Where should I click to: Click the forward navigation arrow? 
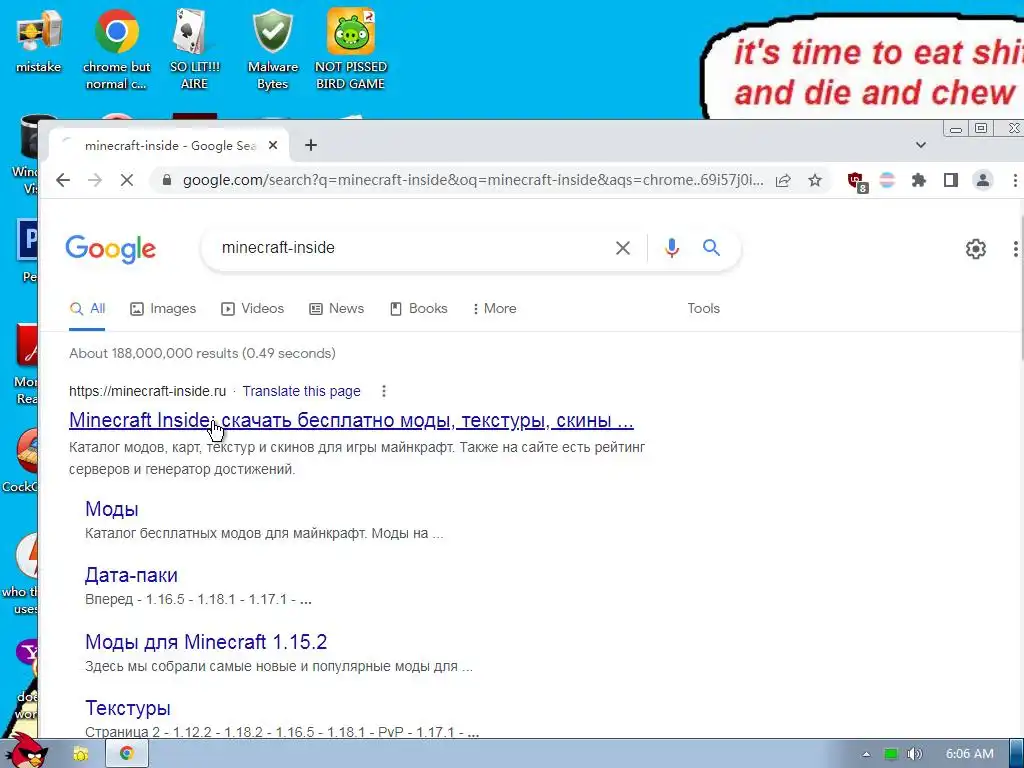click(95, 180)
